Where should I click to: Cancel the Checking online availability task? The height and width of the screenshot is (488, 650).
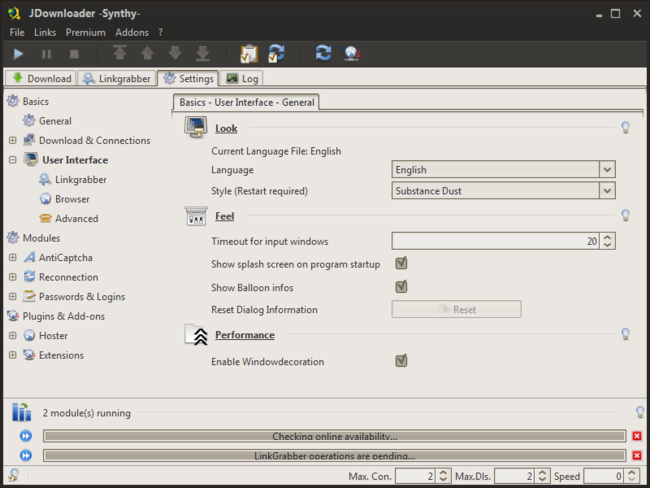(x=637, y=436)
